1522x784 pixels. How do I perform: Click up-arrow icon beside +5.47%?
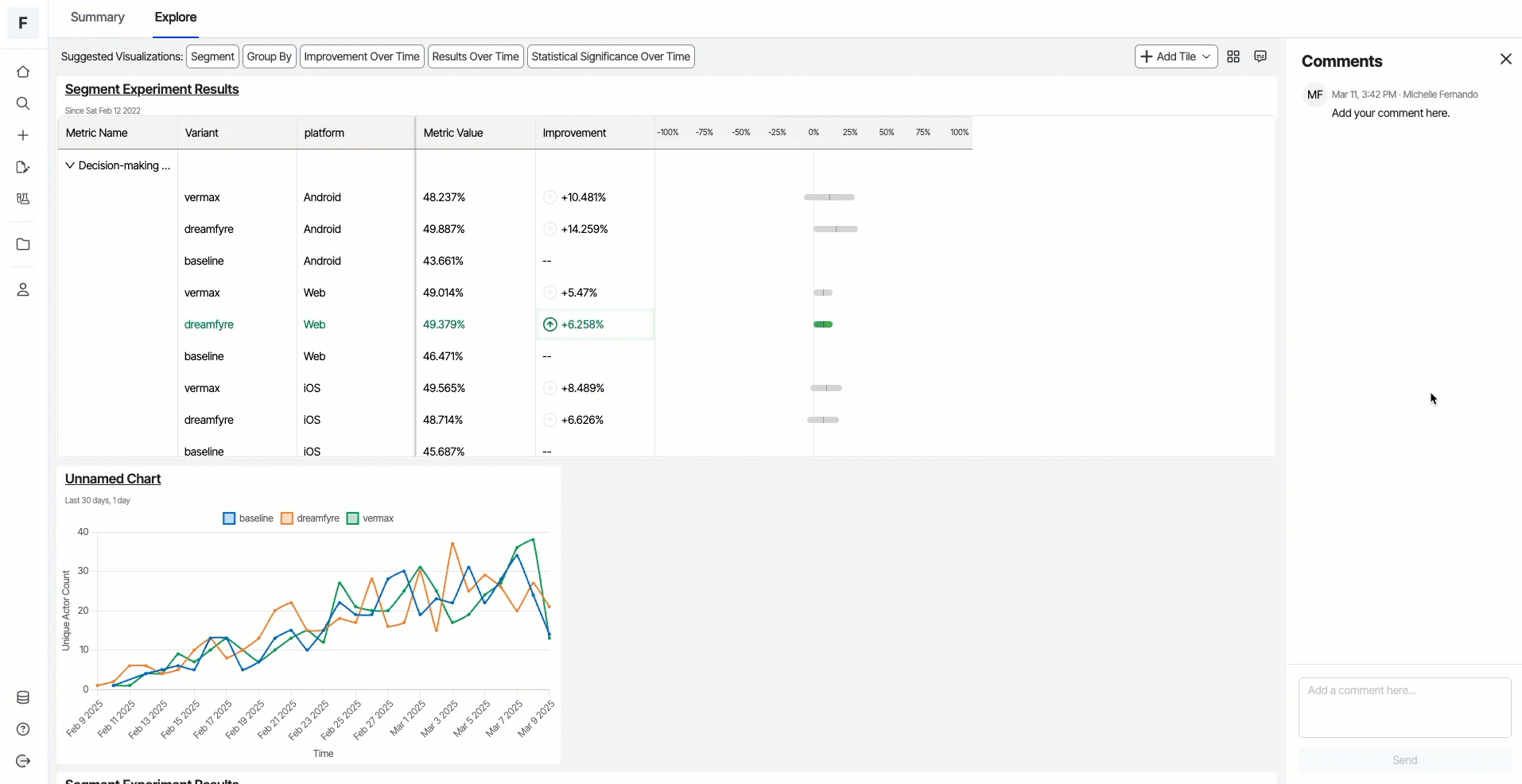[549, 293]
